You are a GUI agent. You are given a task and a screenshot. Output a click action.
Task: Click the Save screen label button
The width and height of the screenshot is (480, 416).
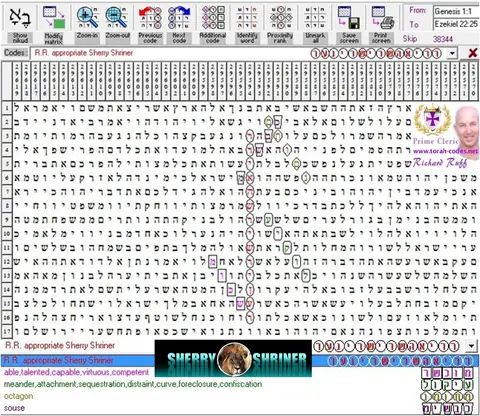pos(349,38)
